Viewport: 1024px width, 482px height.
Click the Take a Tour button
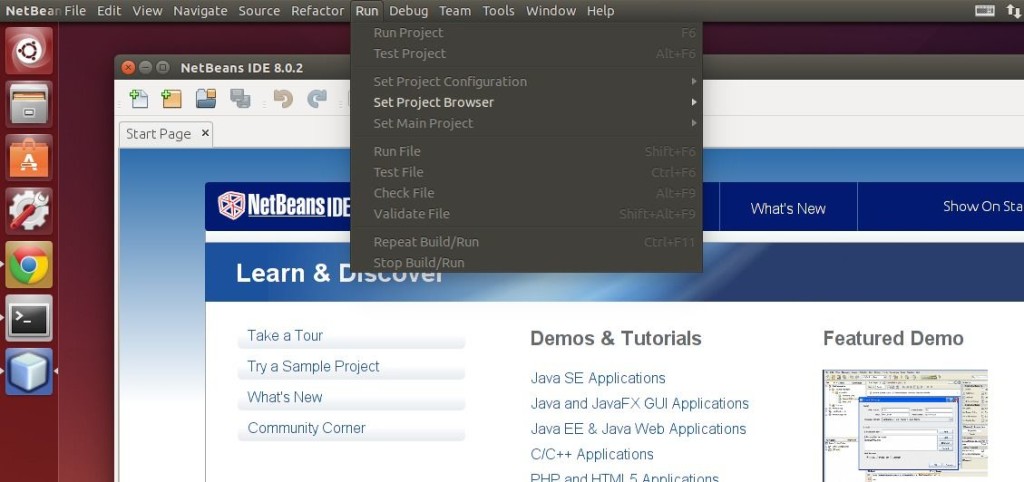coord(351,336)
